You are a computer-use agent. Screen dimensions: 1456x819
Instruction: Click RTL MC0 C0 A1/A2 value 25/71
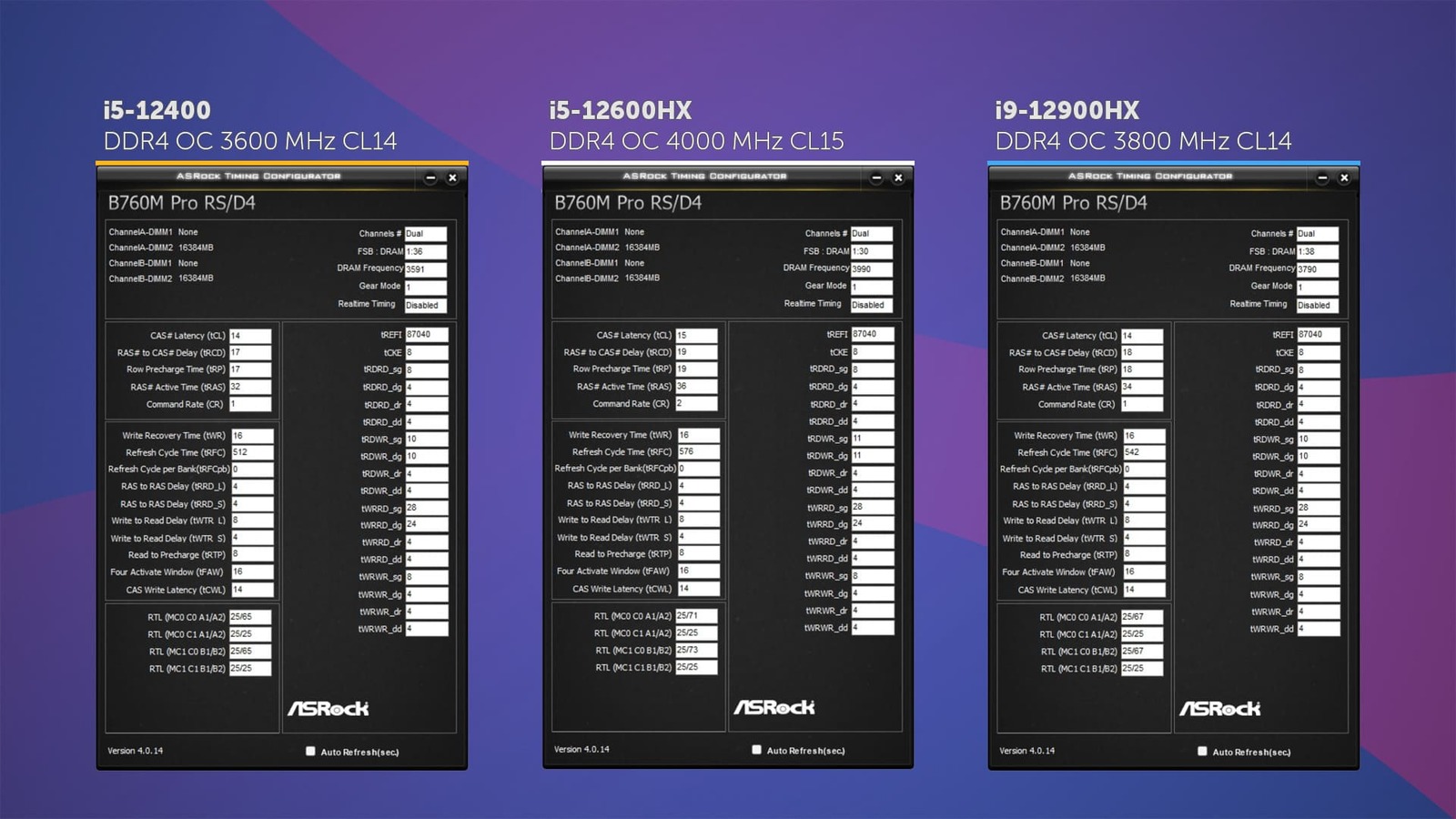coord(696,616)
